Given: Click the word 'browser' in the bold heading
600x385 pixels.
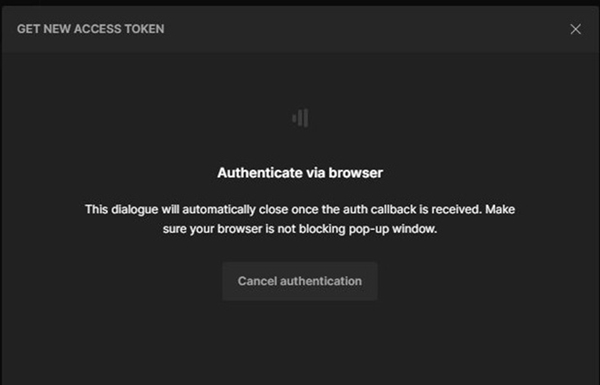Looking at the screenshot, I should coord(356,173).
